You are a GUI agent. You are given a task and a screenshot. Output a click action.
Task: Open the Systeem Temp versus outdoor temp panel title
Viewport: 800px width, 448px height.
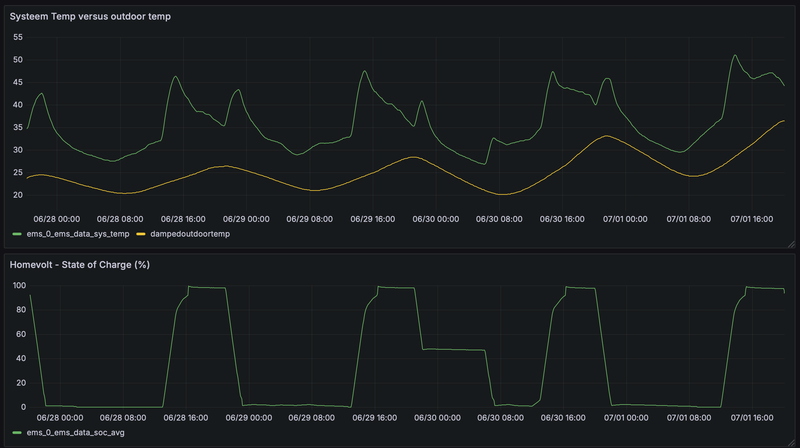tap(90, 16)
